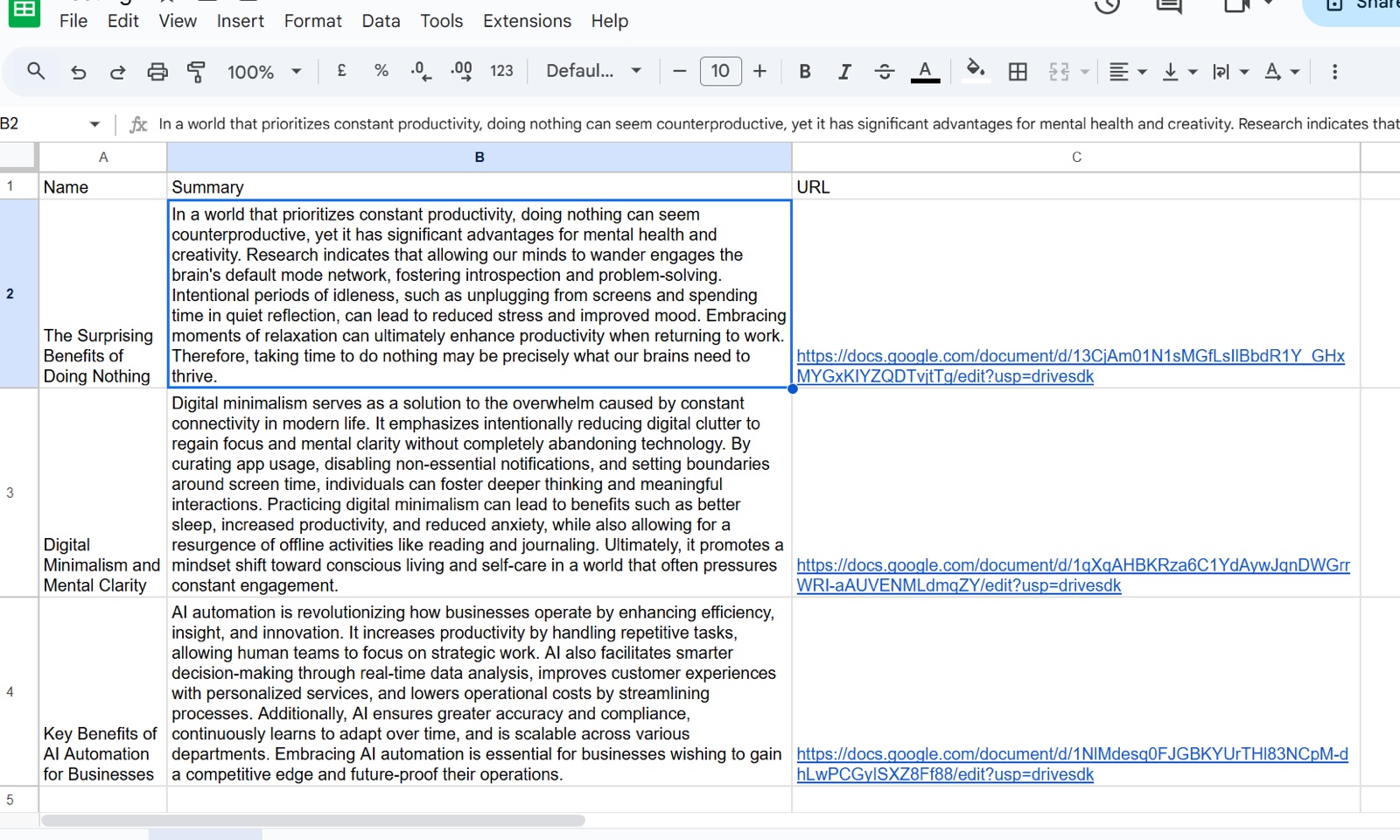Open the Extensions menu

pos(528,21)
